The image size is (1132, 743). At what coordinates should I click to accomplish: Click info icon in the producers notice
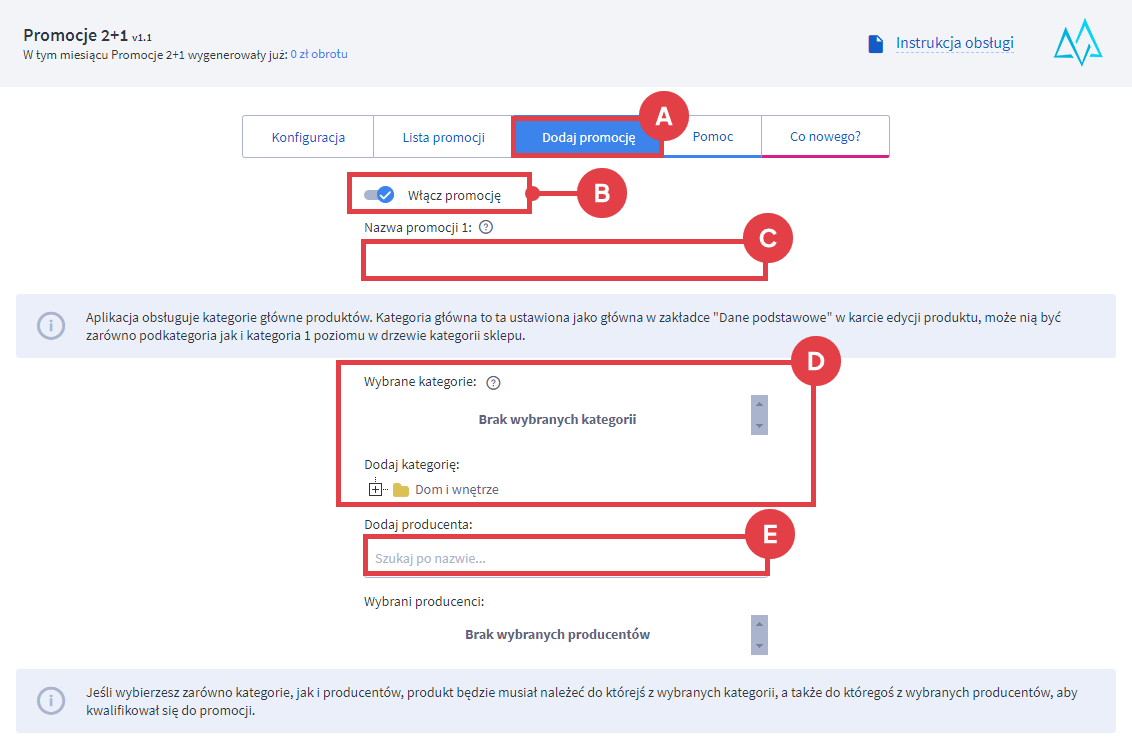[51, 701]
